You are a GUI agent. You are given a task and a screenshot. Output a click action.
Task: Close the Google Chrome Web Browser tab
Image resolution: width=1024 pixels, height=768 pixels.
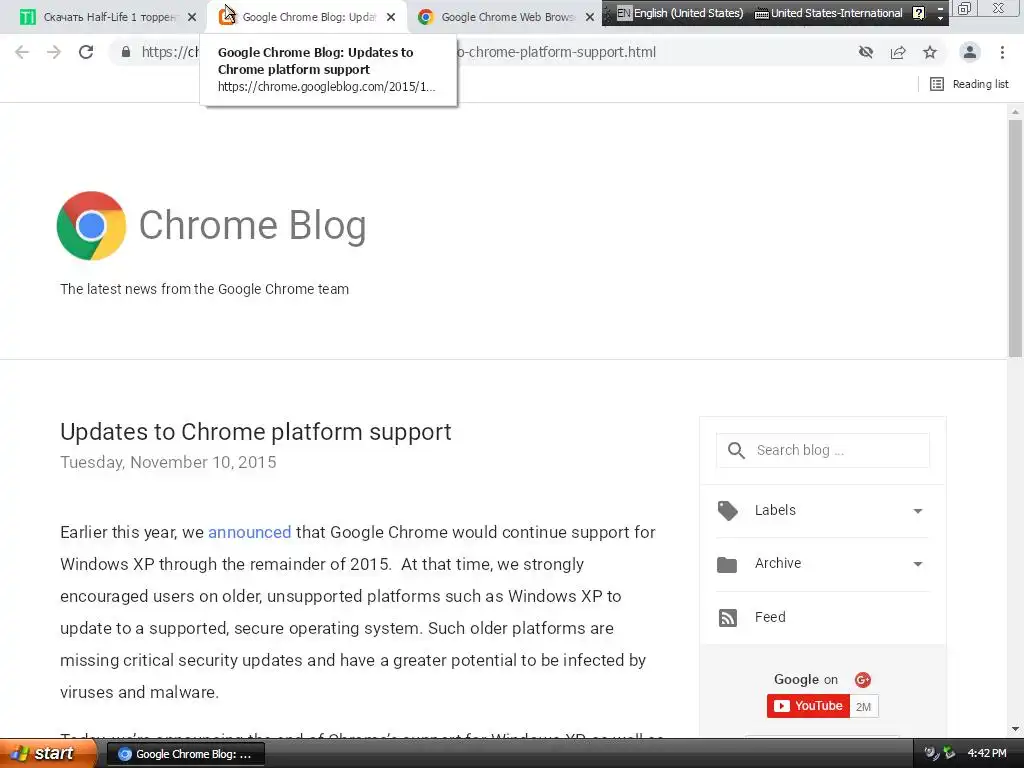coord(590,17)
